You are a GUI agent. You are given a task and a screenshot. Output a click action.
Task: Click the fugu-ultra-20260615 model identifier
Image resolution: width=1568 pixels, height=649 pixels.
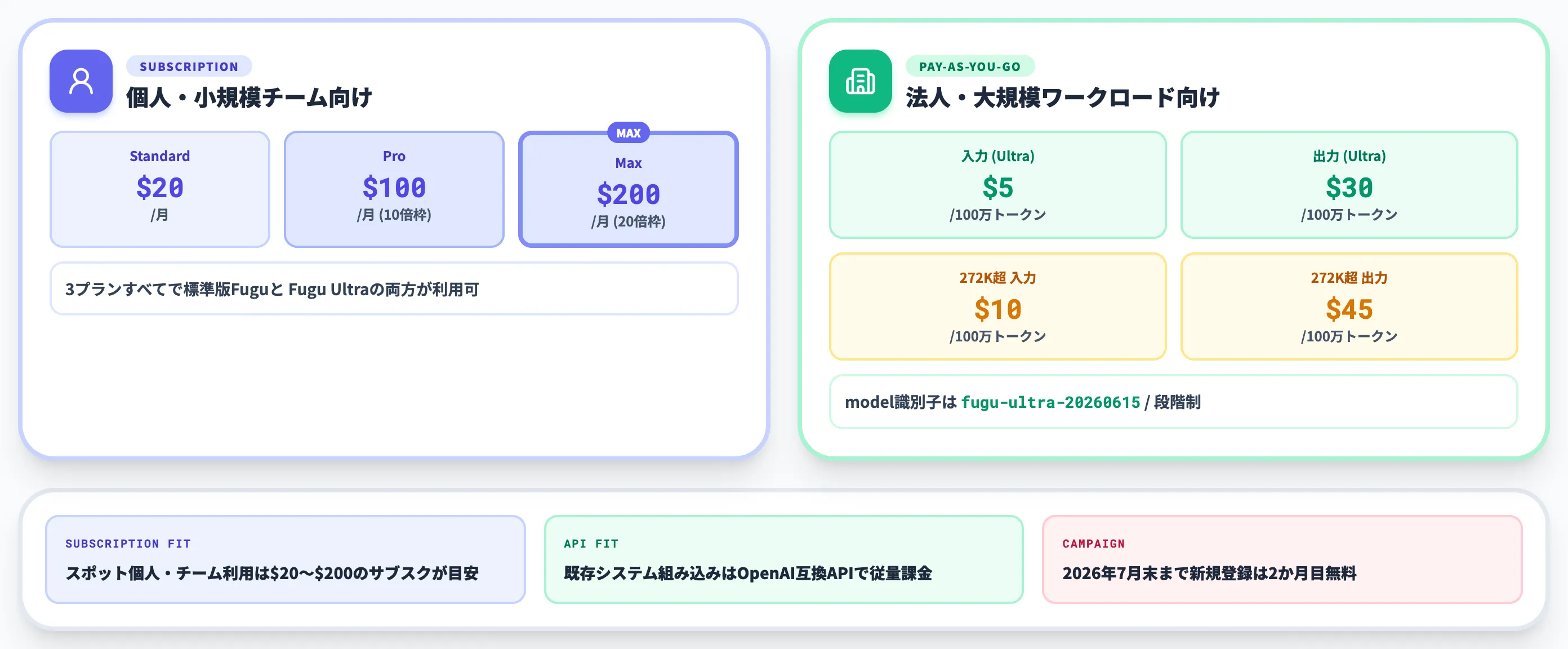pyautogui.click(x=1050, y=402)
